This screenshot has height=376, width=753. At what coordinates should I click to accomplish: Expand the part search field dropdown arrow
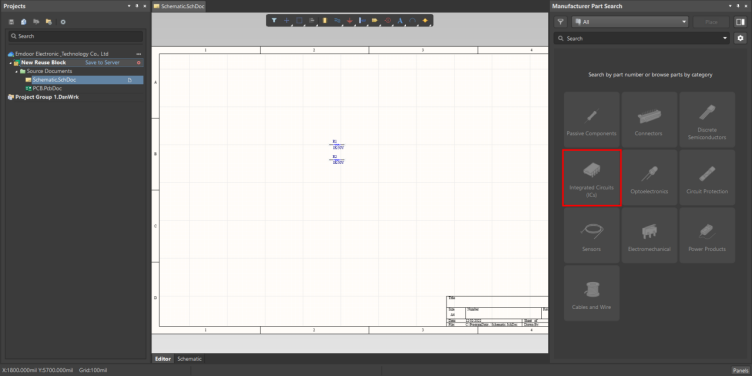[725, 38]
